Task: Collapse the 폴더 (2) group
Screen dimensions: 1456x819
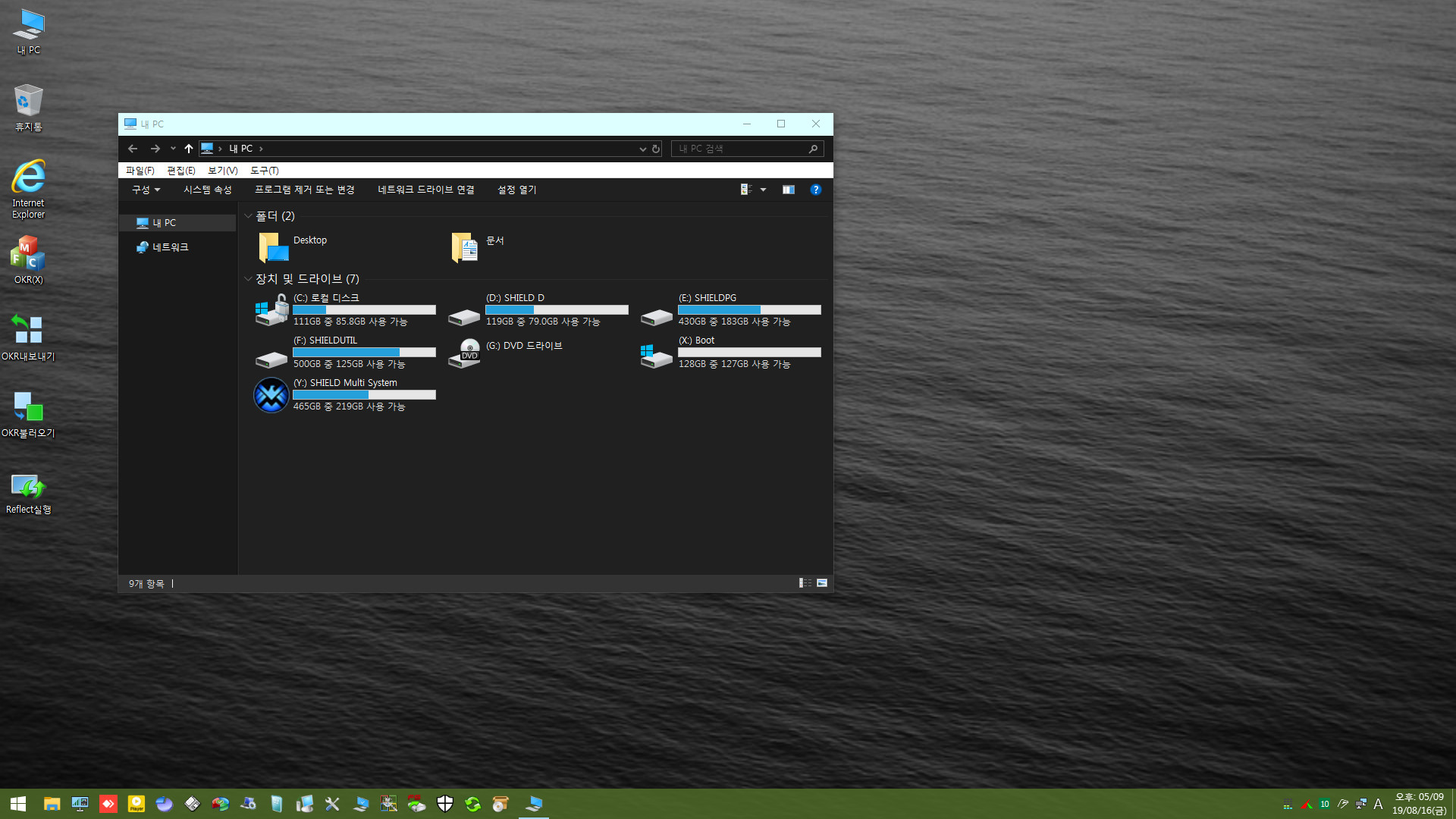Action: [x=248, y=216]
